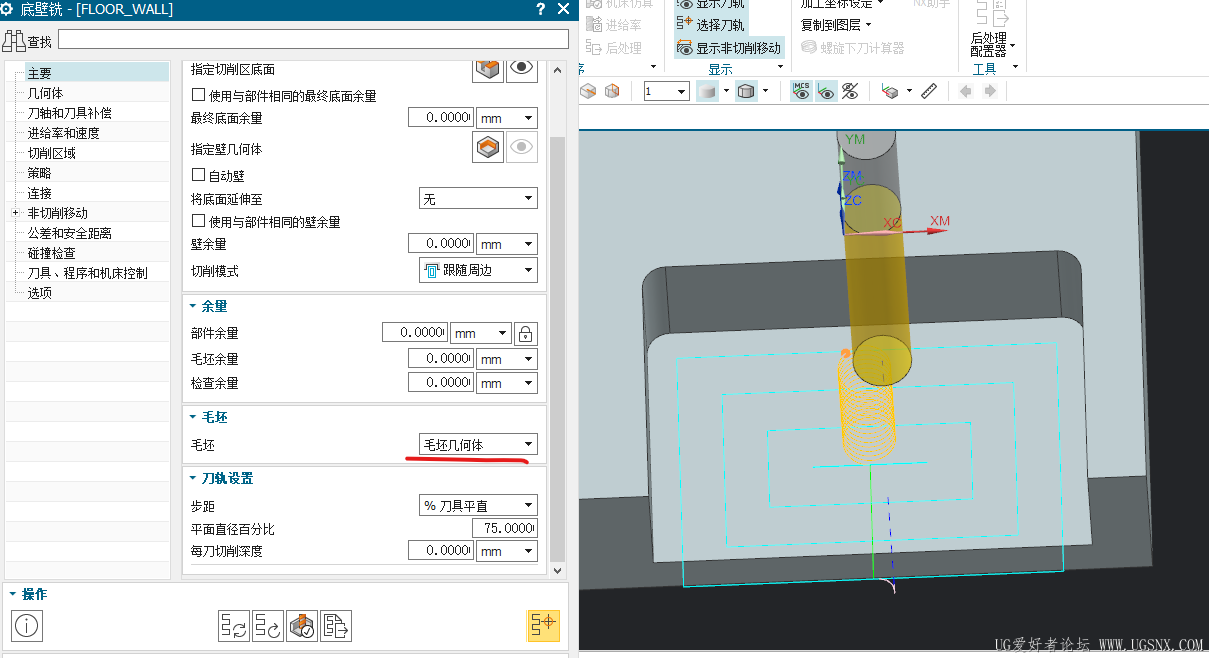Toggle the 部件余量 lock icon

click(x=526, y=333)
